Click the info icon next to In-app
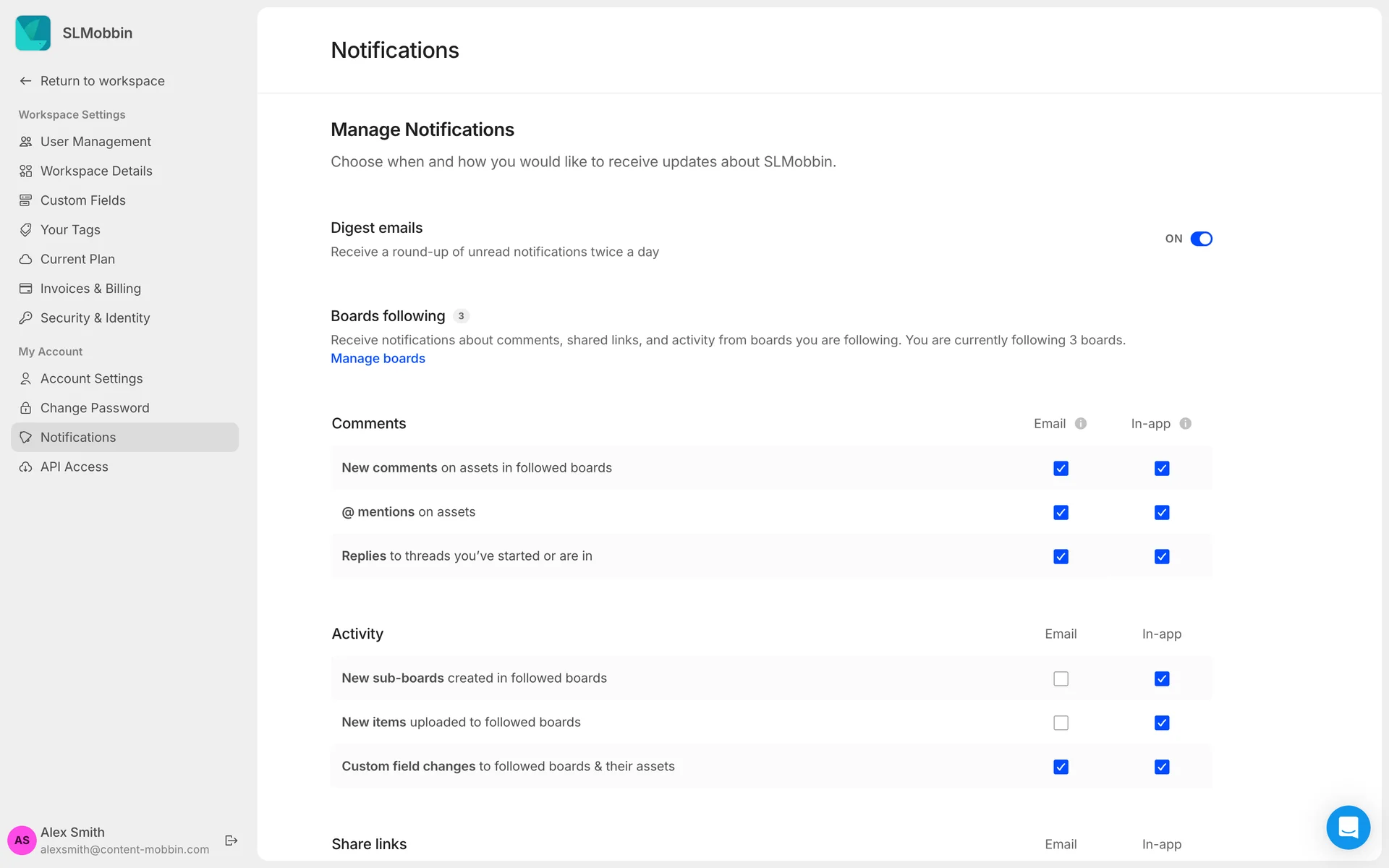This screenshot has height=868, width=1389. (1185, 424)
